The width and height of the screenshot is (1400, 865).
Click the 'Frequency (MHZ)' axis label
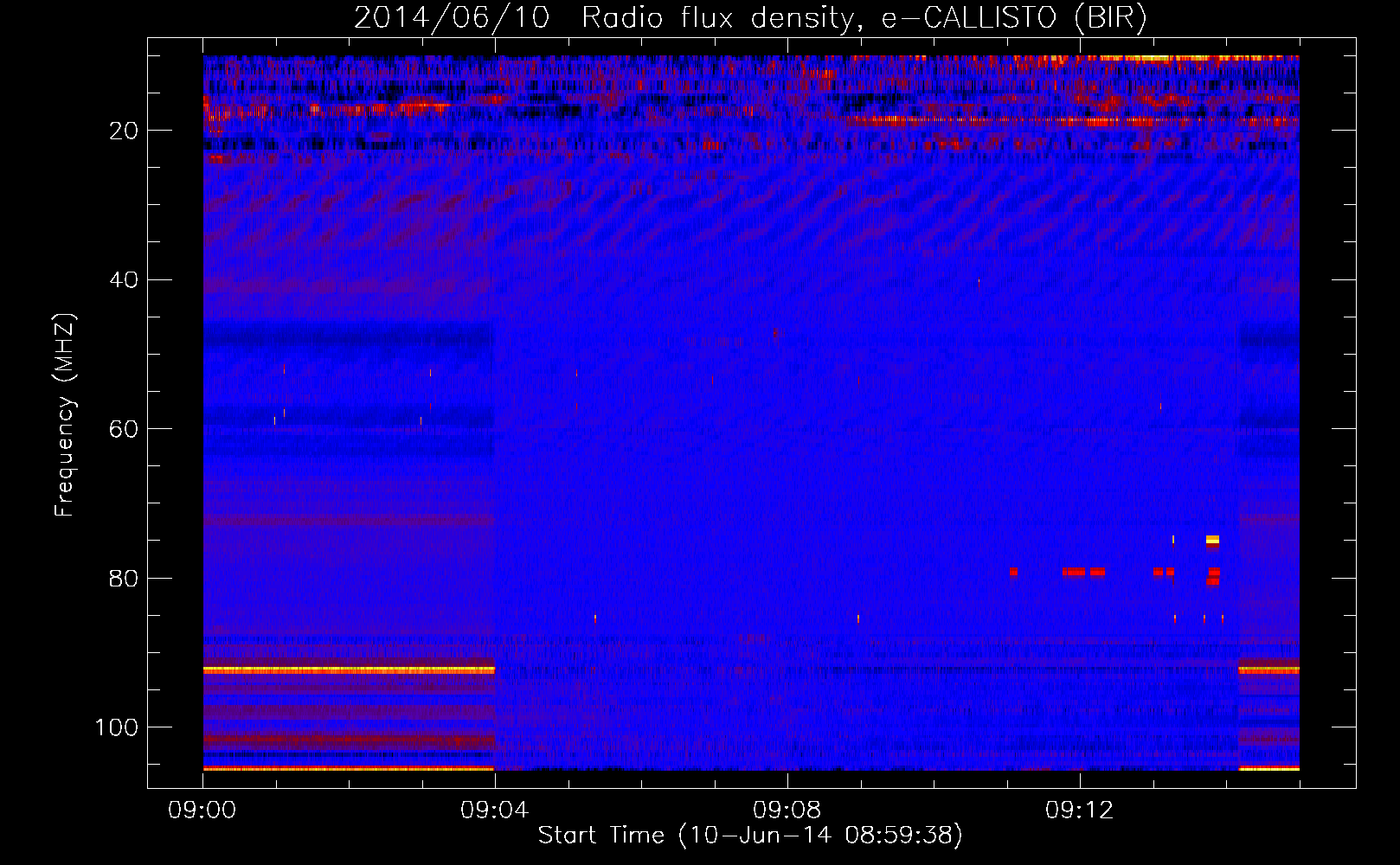point(65,415)
